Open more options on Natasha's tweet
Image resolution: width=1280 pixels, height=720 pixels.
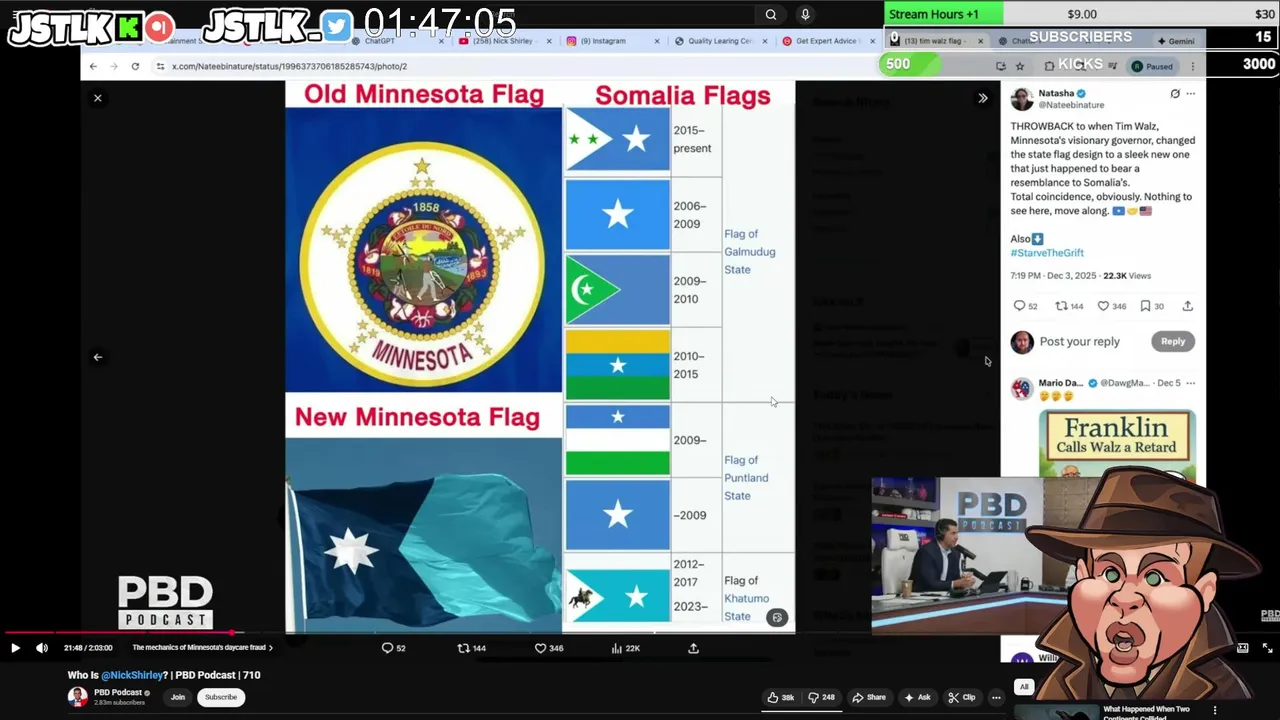click(x=1190, y=93)
